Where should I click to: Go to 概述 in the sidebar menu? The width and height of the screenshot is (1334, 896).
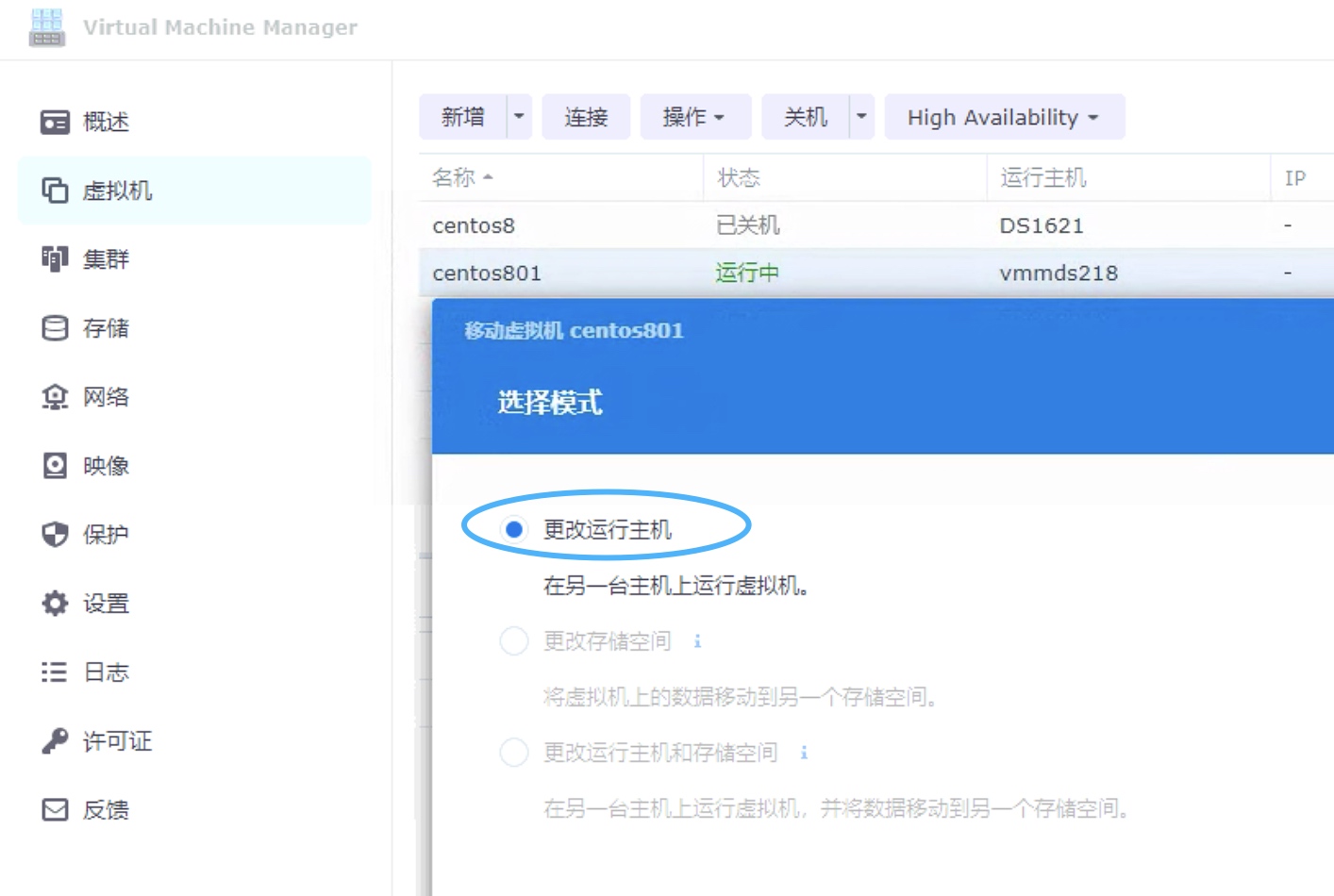(106, 122)
